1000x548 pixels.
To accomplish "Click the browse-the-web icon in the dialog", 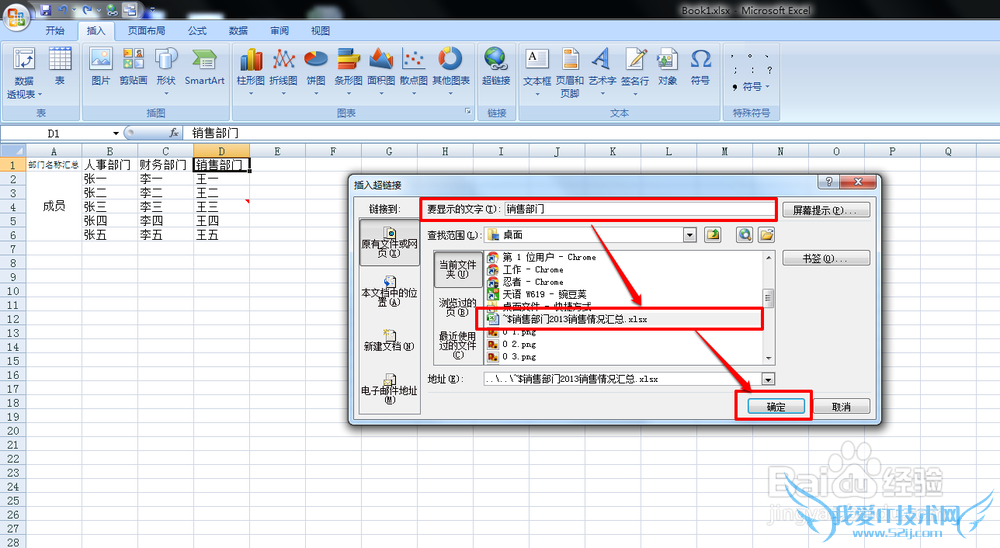I will point(745,234).
